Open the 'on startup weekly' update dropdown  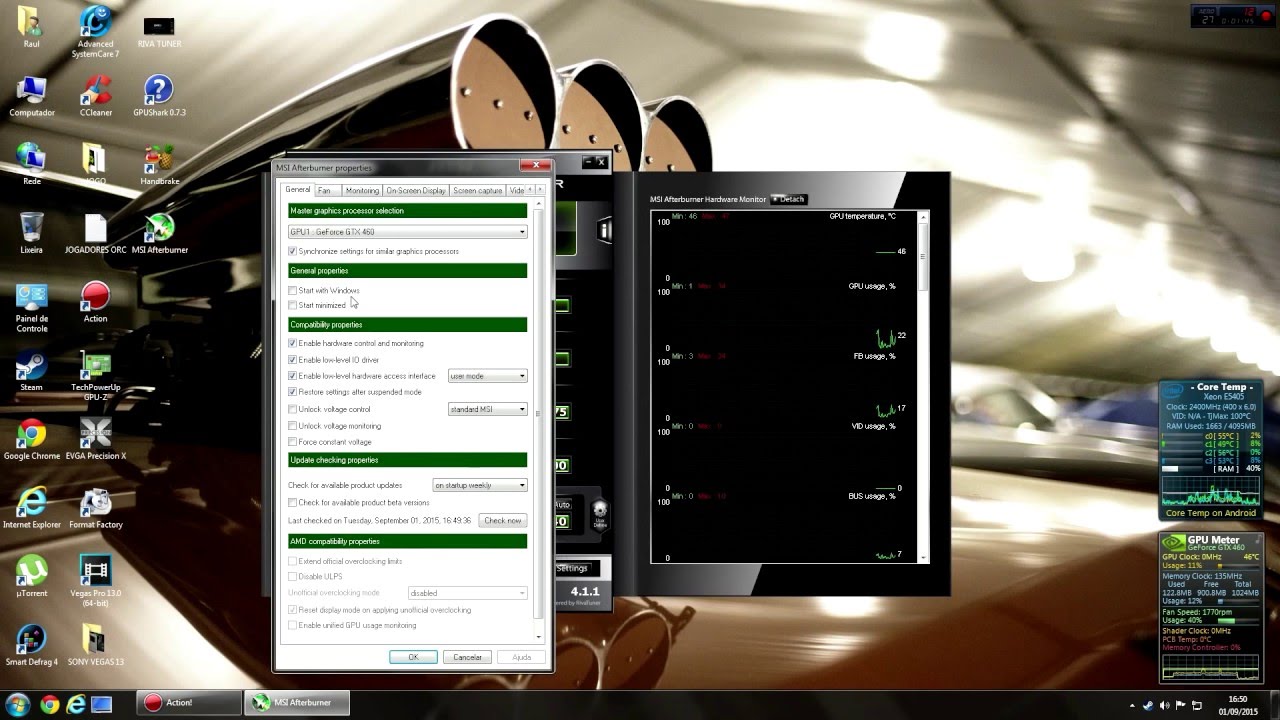[x=480, y=485]
